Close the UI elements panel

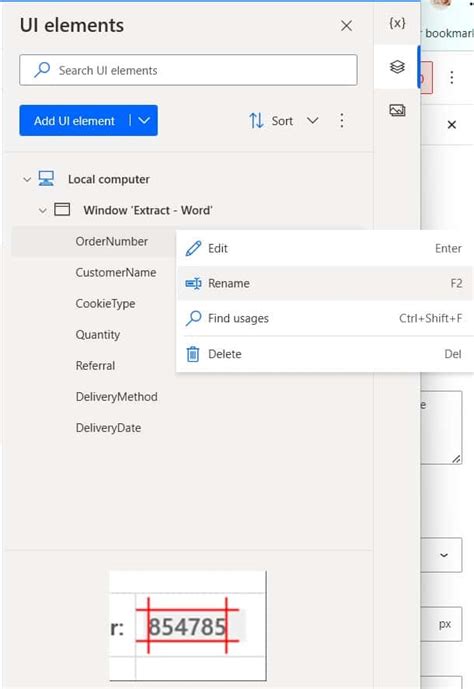(x=347, y=25)
